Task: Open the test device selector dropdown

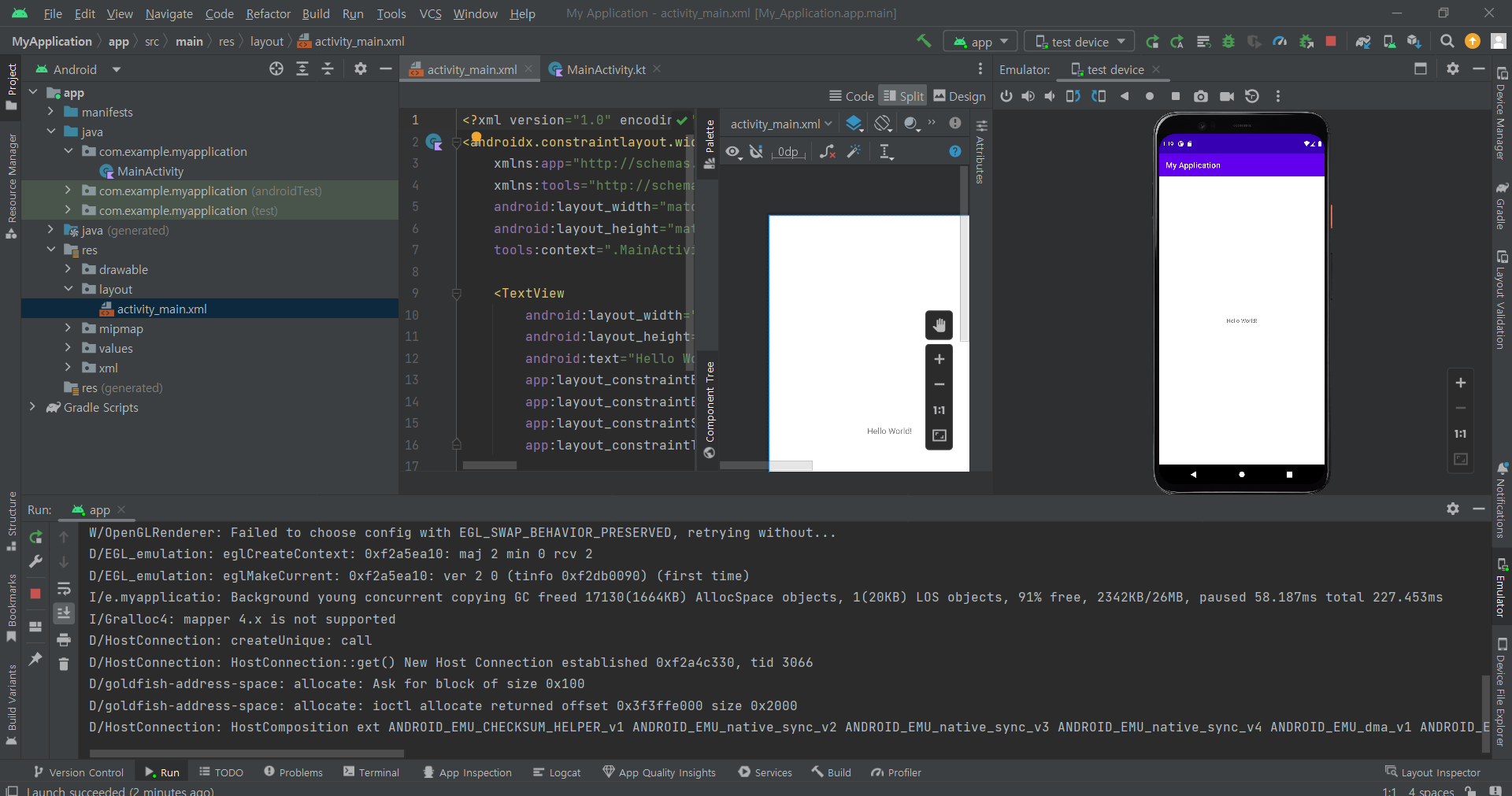Action: point(1079,42)
